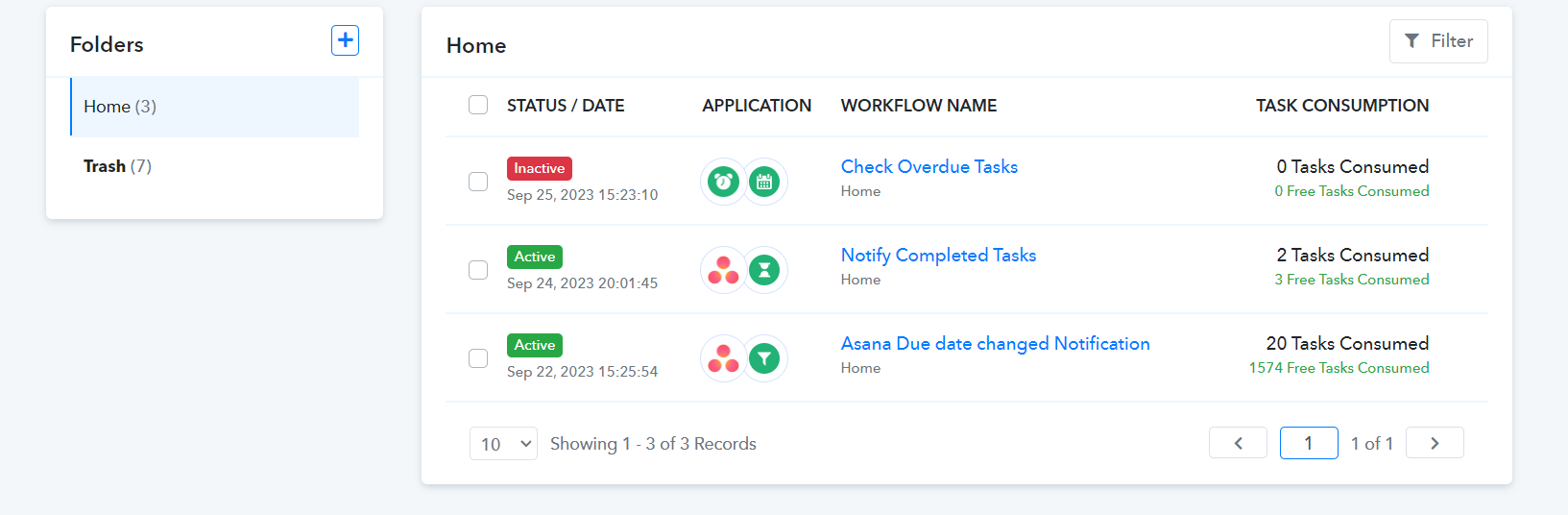The width and height of the screenshot is (1568, 515).
Task: Click the STATUS / DATE column header
Action: [x=566, y=106]
